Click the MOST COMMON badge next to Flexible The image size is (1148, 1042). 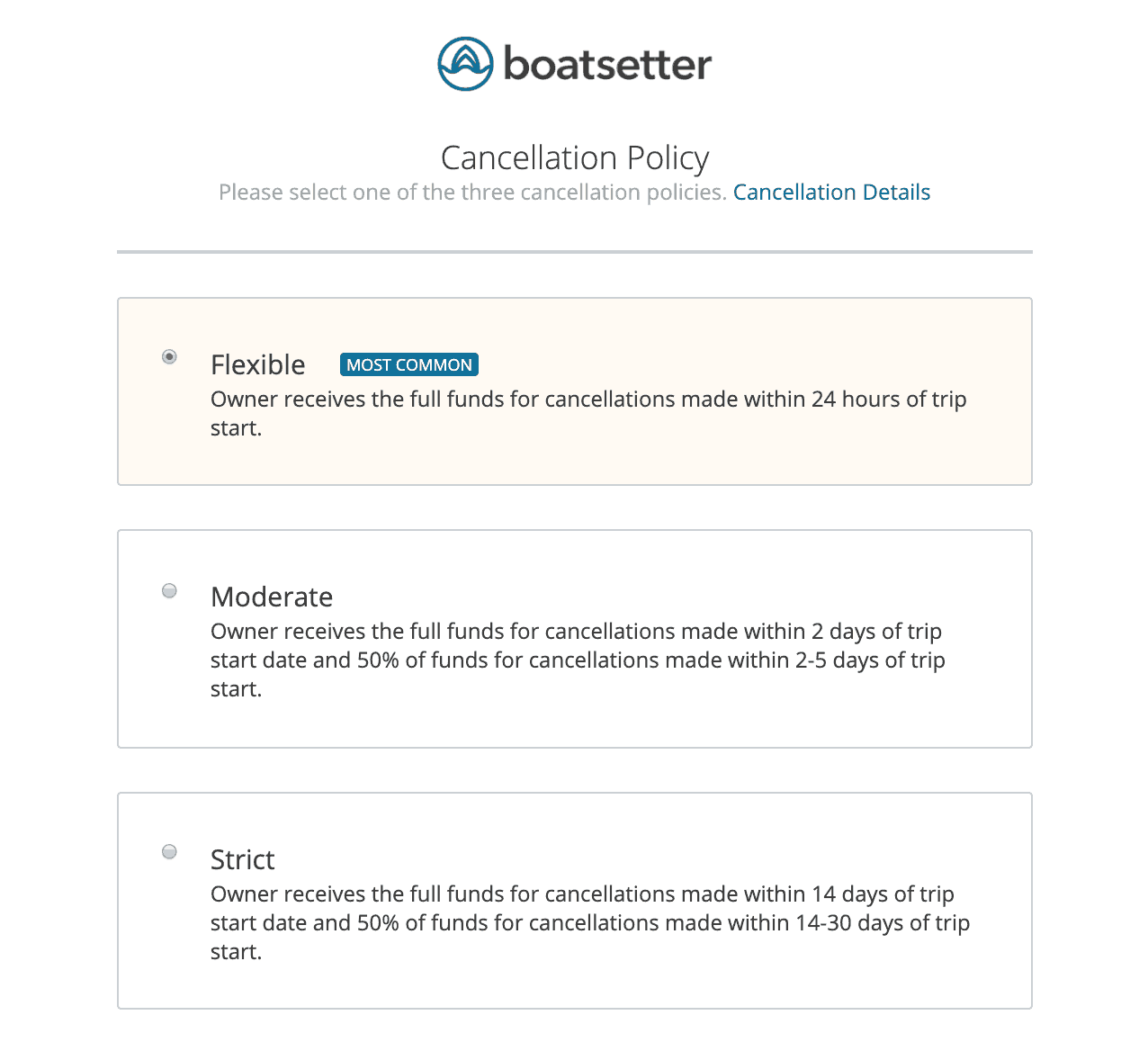(409, 364)
